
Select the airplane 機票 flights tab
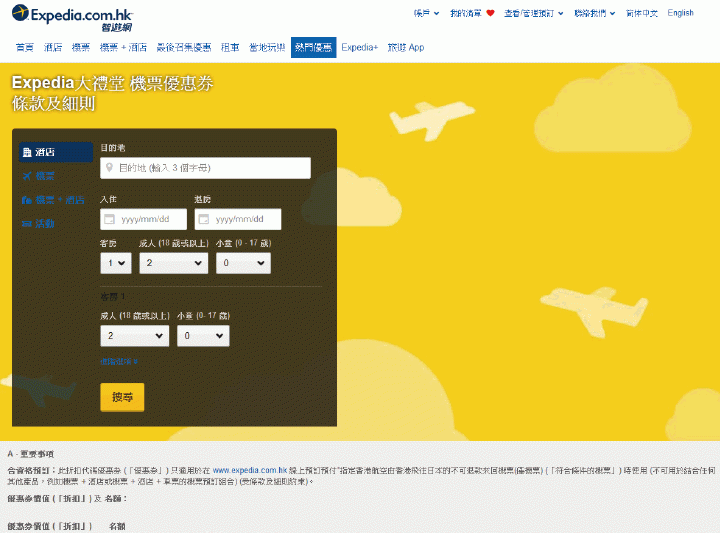(39, 176)
